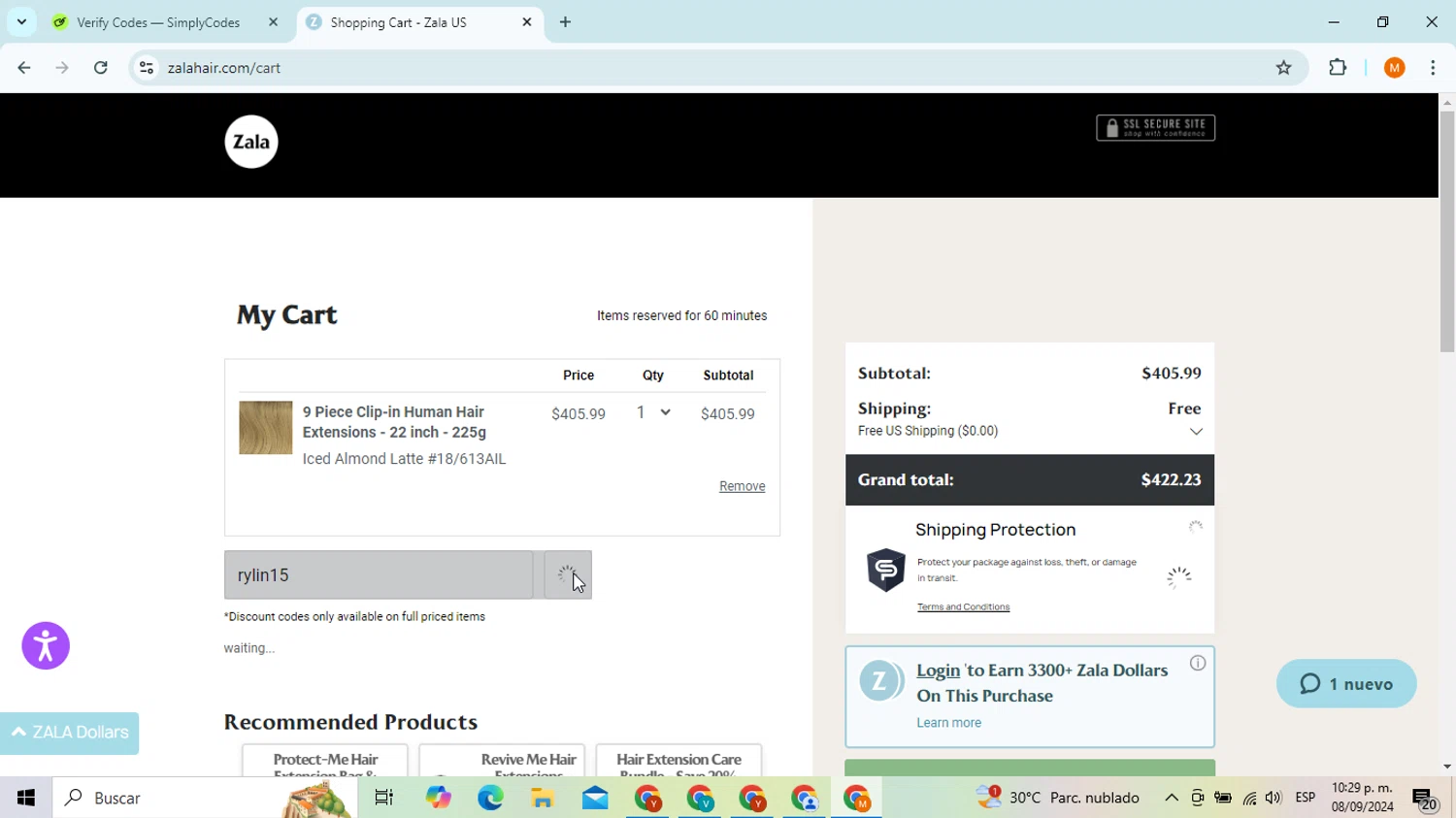
Task: Open the quantity dropdown for the cart item
Action: click(654, 413)
